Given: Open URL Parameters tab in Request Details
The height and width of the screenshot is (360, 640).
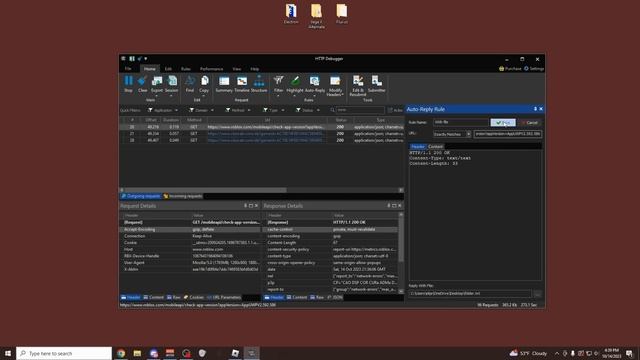Looking at the screenshot, I should (224, 297).
